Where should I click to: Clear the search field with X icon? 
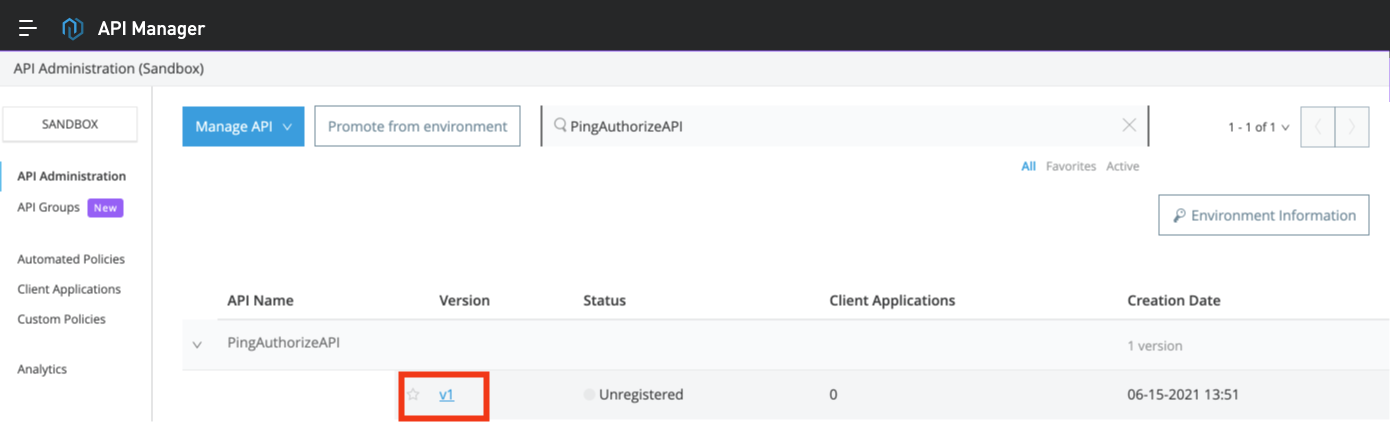(x=1129, y=126)
